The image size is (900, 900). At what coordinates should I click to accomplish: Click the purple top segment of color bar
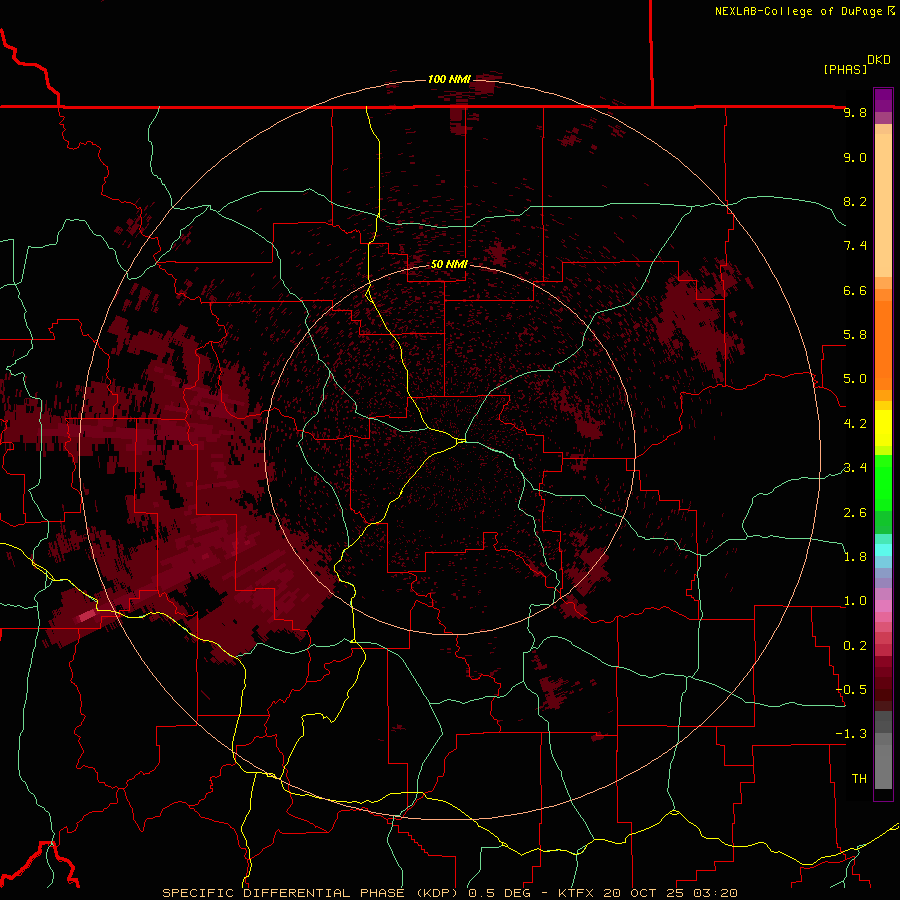click(x=883, y=100)
